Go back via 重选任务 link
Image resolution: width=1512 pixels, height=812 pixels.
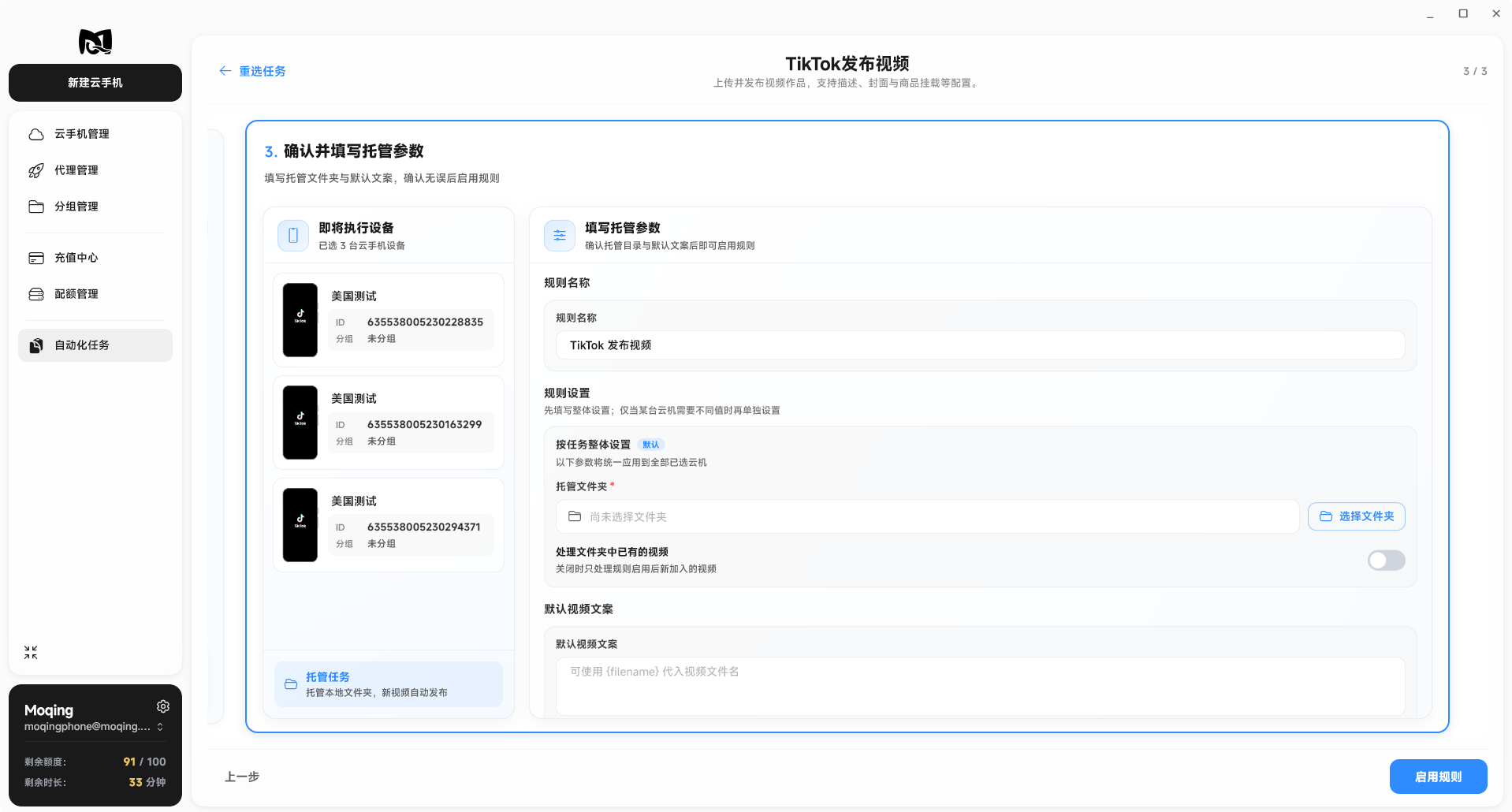coord(263,71)
